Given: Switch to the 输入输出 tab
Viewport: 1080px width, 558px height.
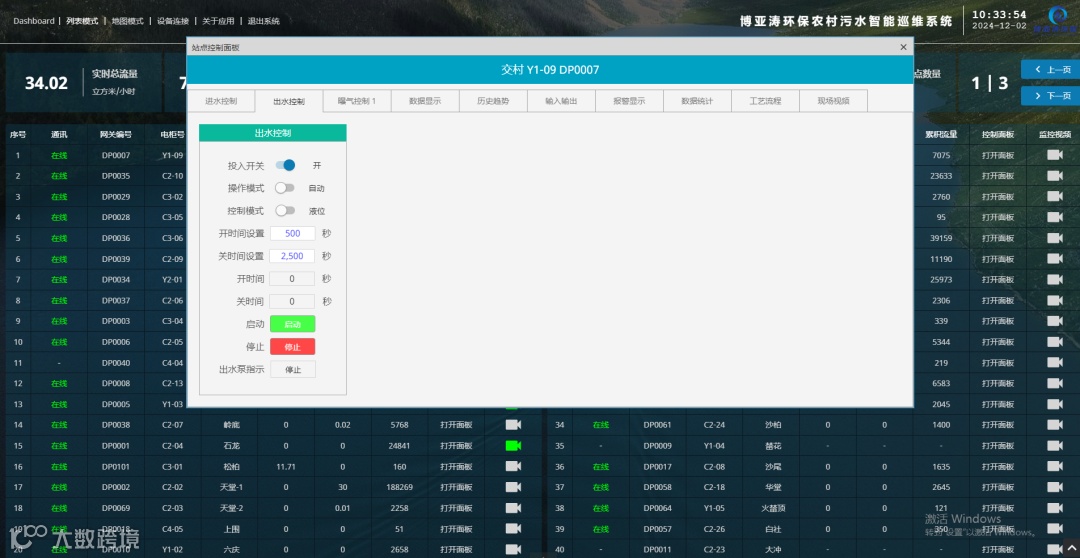Looking at the screenshot, I should pyautogui.click(x=561, y=101).
